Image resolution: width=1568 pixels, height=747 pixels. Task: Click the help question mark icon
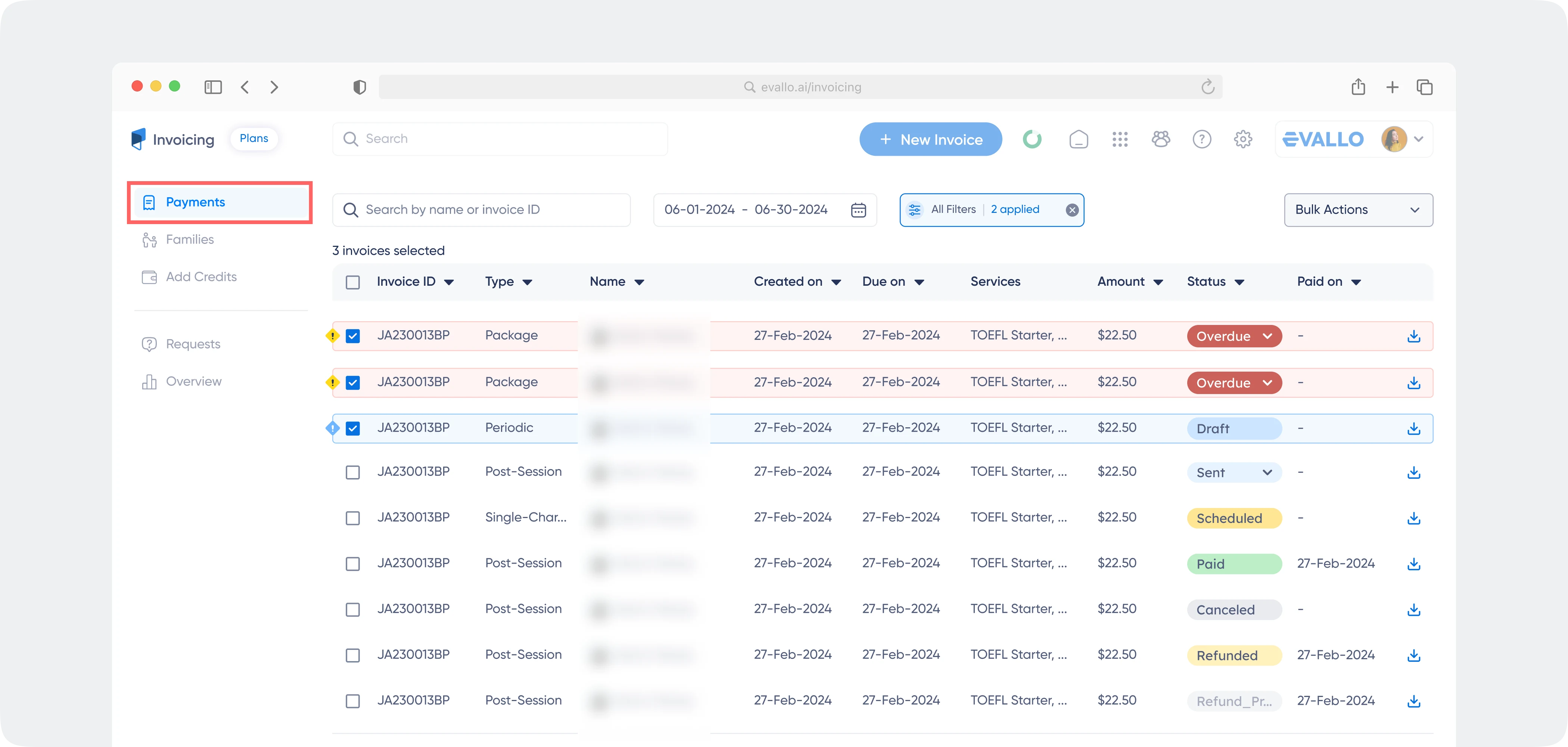1201,139
